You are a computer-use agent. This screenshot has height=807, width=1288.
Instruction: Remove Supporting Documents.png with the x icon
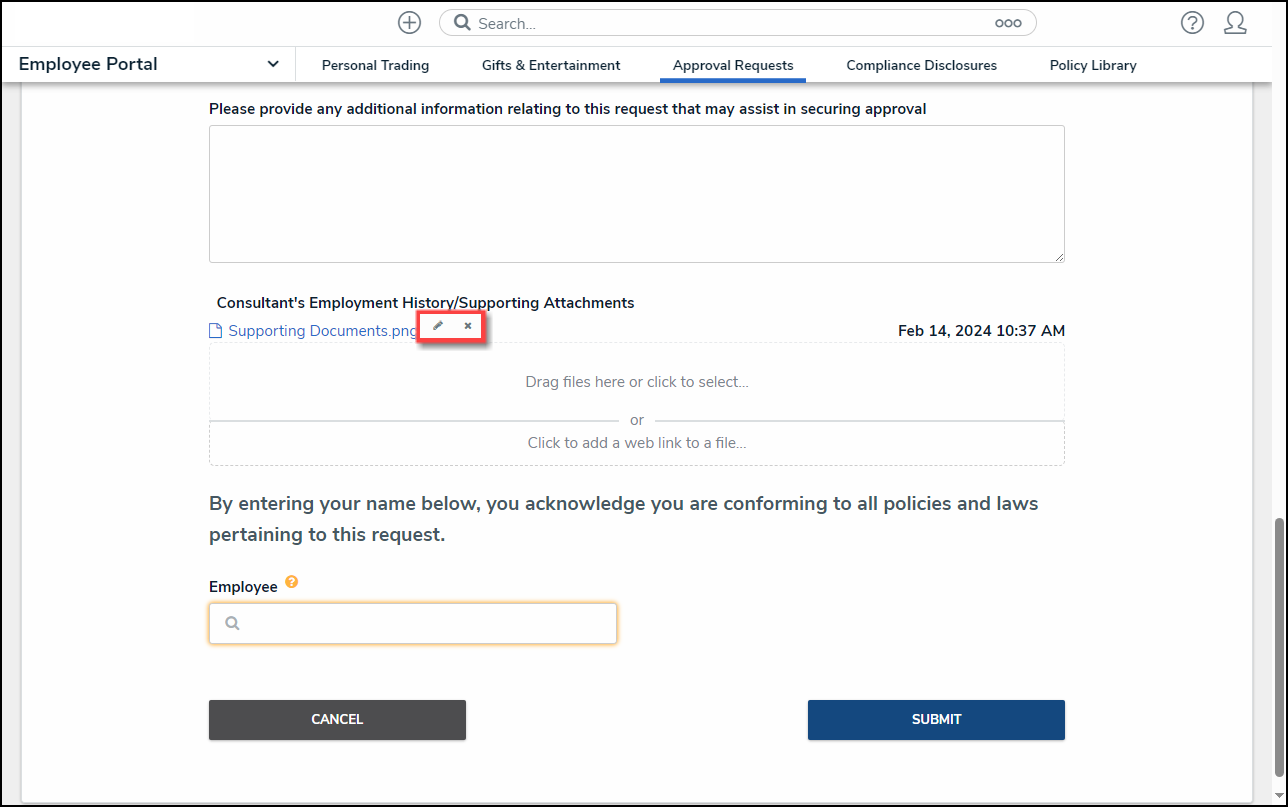[467, 326]
